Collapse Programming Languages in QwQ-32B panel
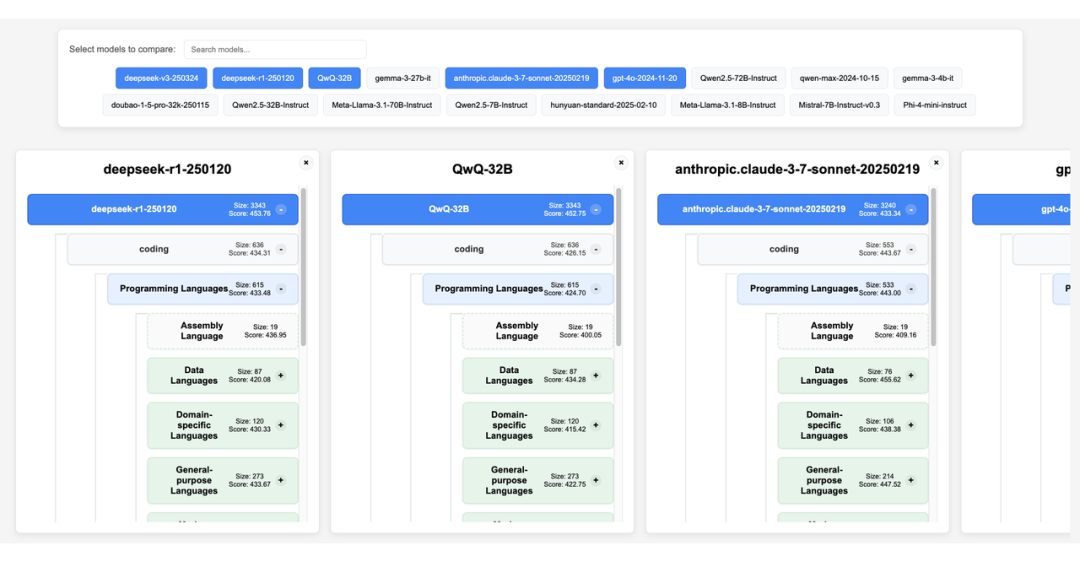Screen dimensions: 1080x562 tap(596, 289)
